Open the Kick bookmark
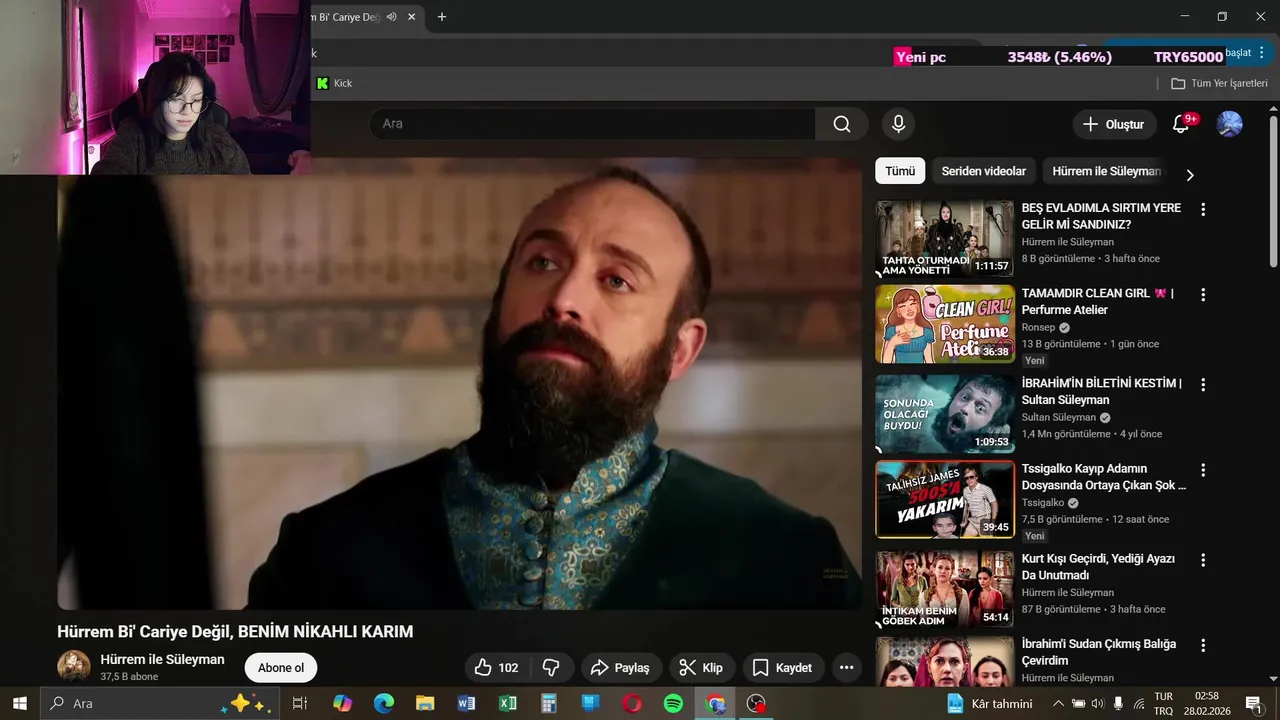 pos(334,83)
